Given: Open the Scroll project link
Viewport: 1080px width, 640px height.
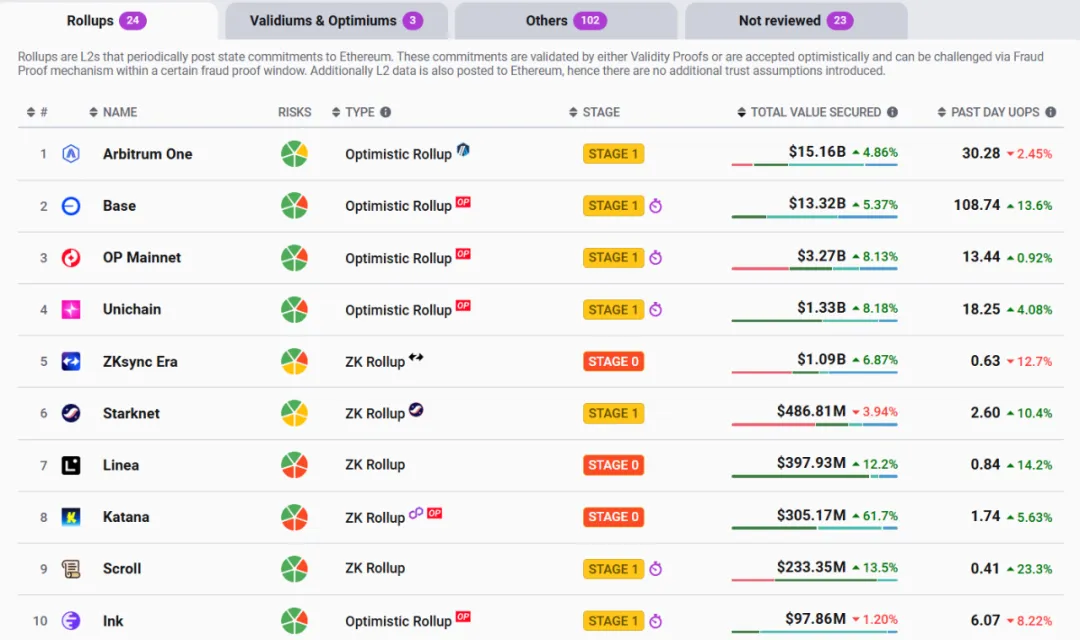Looking at the screenshot, I should (x=122, y=569).
